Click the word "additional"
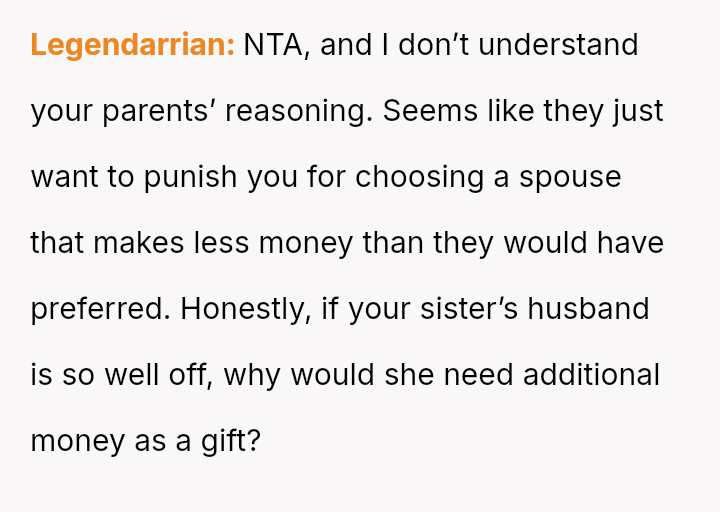Screen dimensions: 720x512 (591, 375)
